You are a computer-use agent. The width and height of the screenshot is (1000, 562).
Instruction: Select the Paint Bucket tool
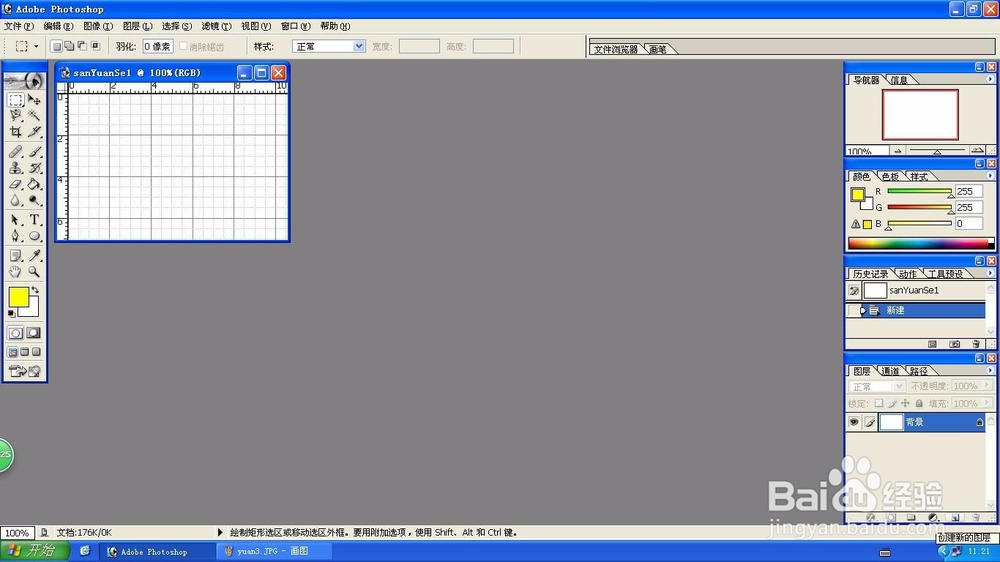(34, 184)
